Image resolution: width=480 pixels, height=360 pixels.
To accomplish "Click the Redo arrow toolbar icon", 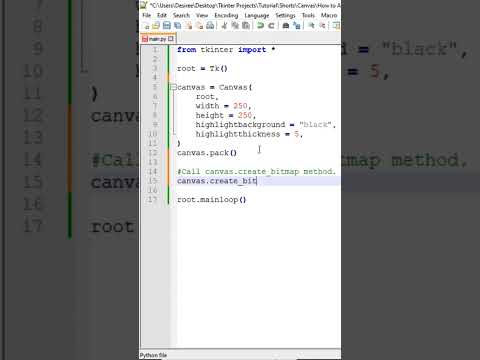I will [x=271, y=26].
